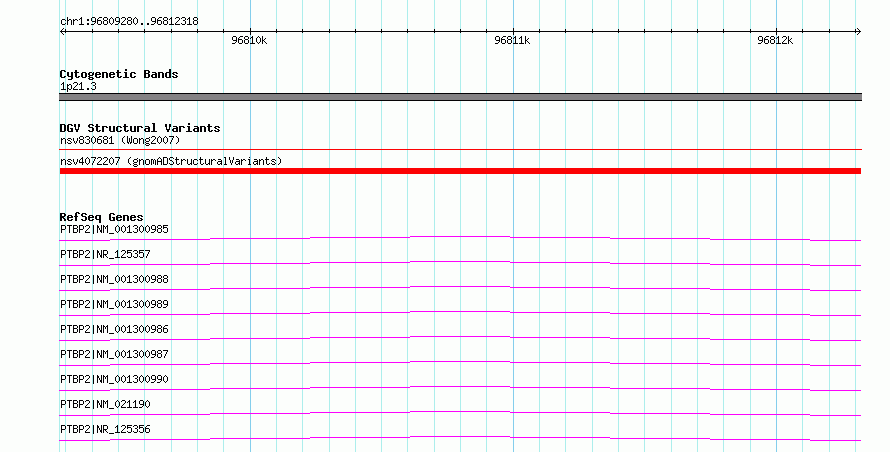Click the thick red nsv4072207 variant bar

coord(460,171)
